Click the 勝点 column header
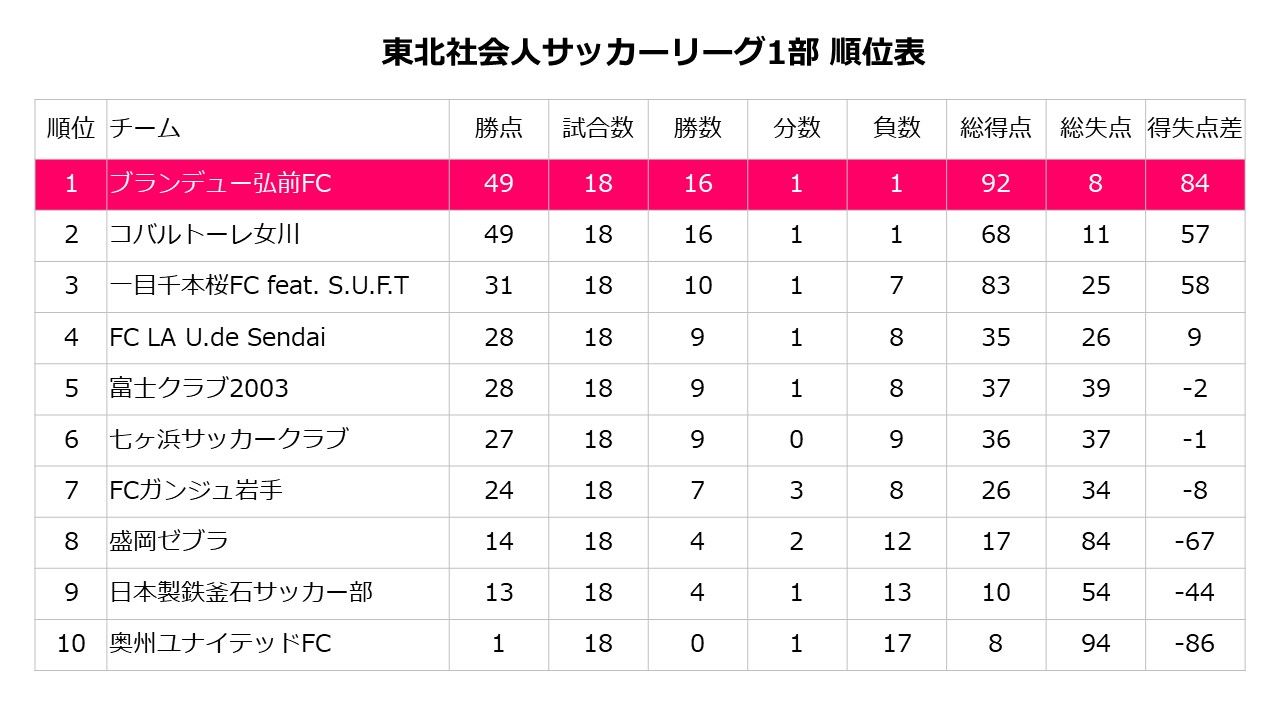Screen dimensions: 1280x720 498,128
